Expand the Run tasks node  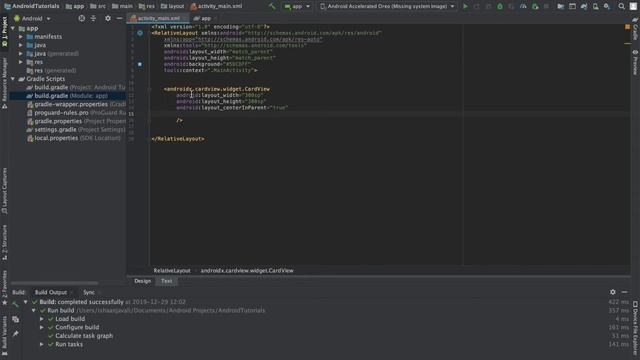(x=42, y=344)
